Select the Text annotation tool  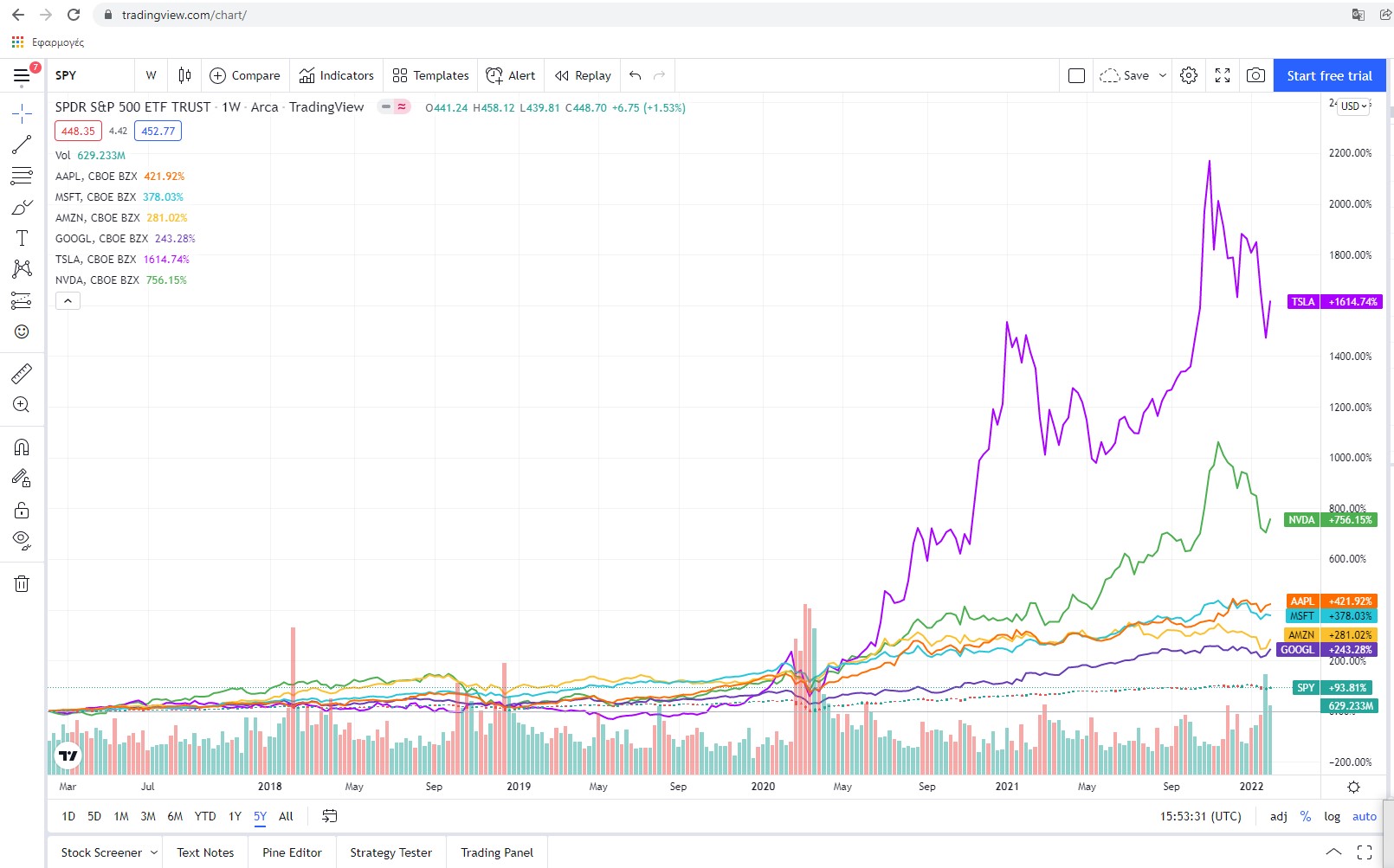[22, 238]
